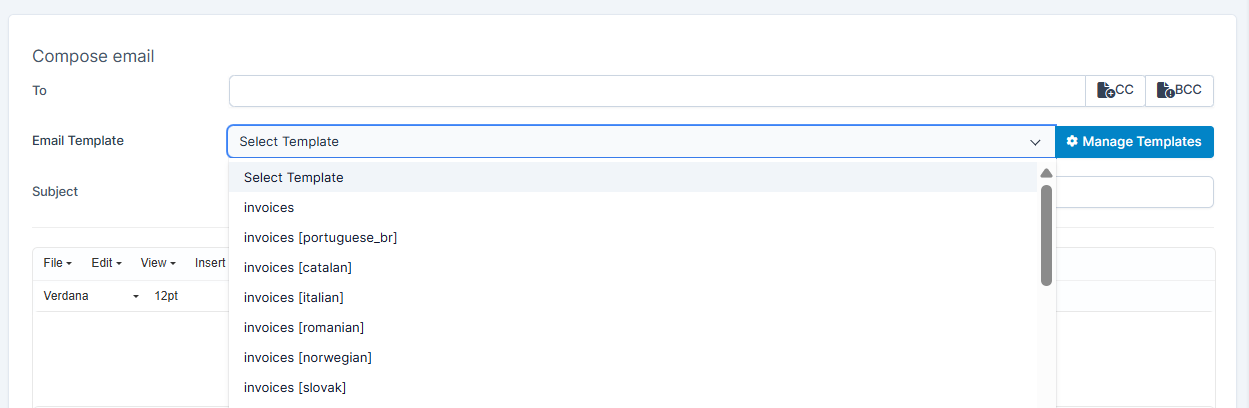Click the template list scrollbar thumb
Viewport: 1249px width, 408px height.
point(1046,235)
